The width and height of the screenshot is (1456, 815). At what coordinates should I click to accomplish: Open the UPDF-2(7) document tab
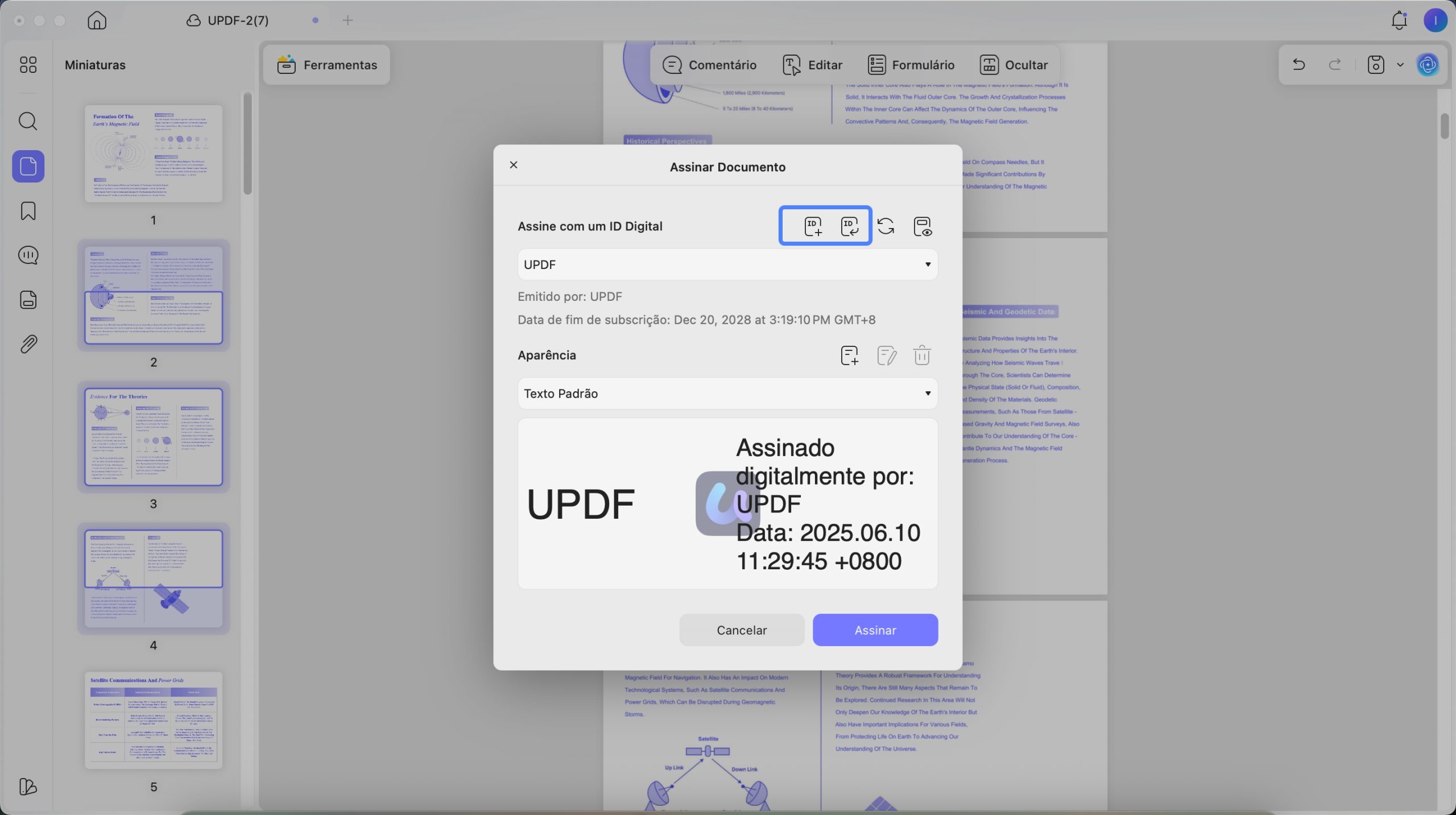[x=227, y=20]
